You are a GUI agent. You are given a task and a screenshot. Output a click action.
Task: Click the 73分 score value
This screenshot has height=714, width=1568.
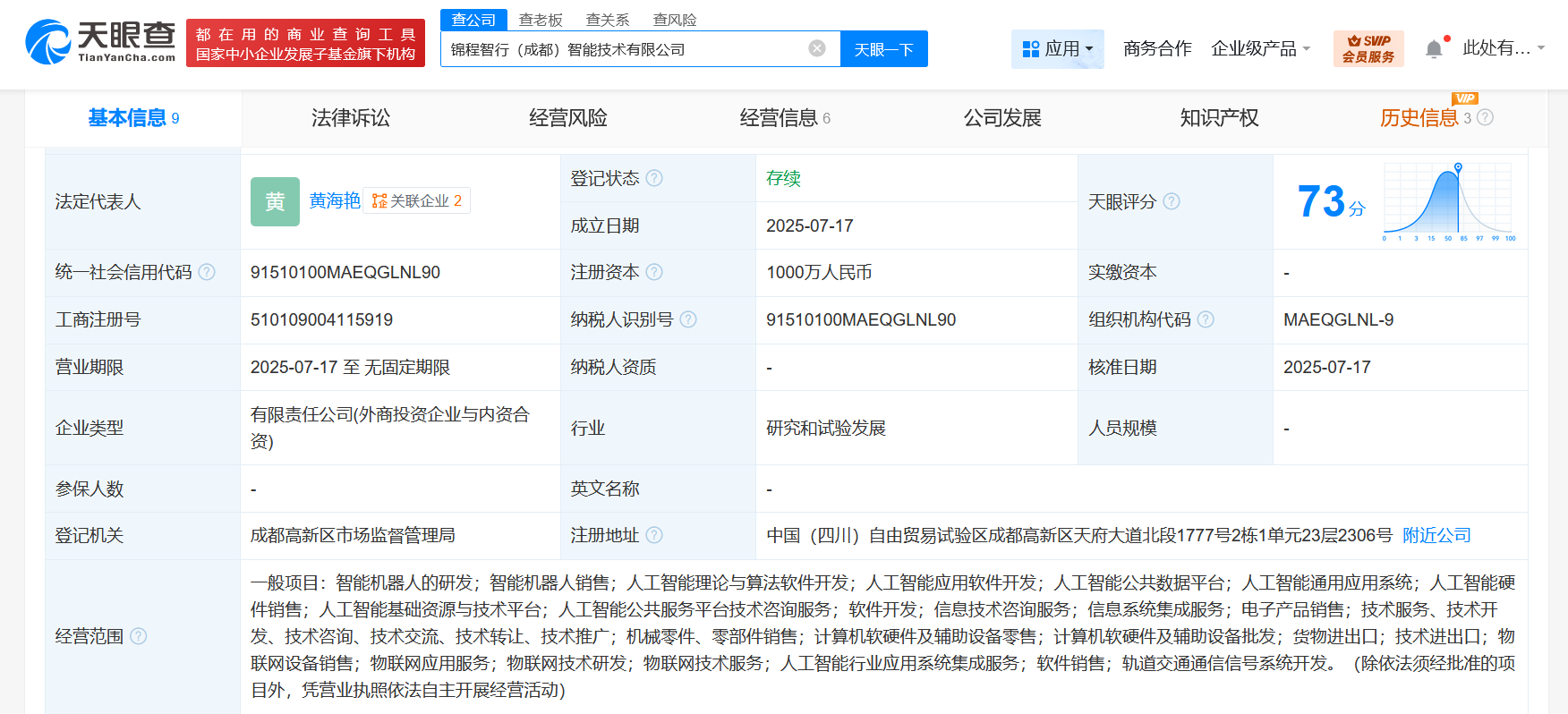tap(1331, 201)
